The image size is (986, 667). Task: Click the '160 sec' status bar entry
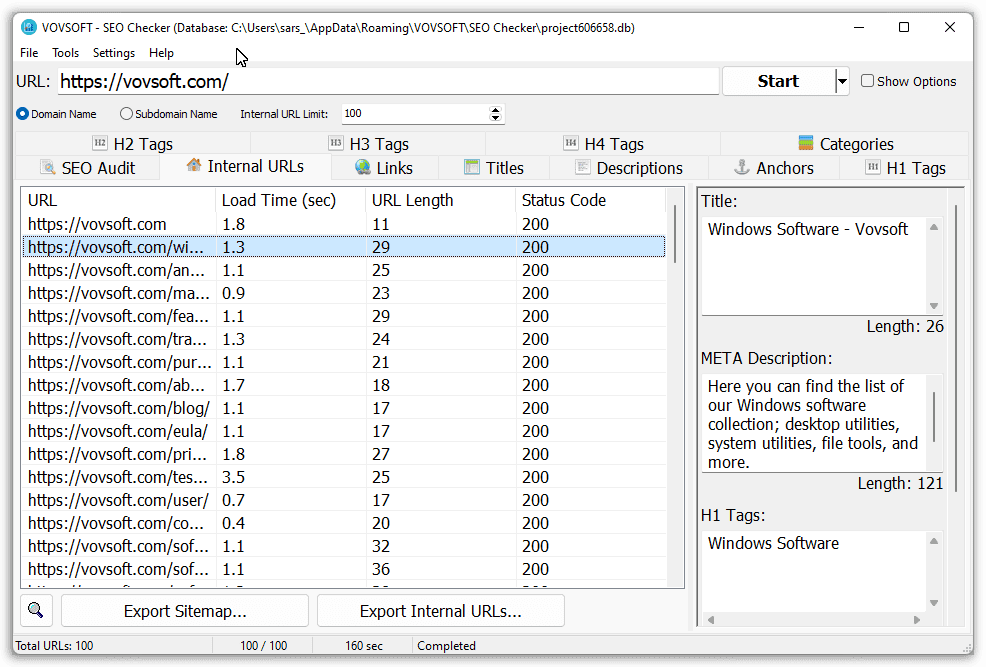[x=363, y=646]
